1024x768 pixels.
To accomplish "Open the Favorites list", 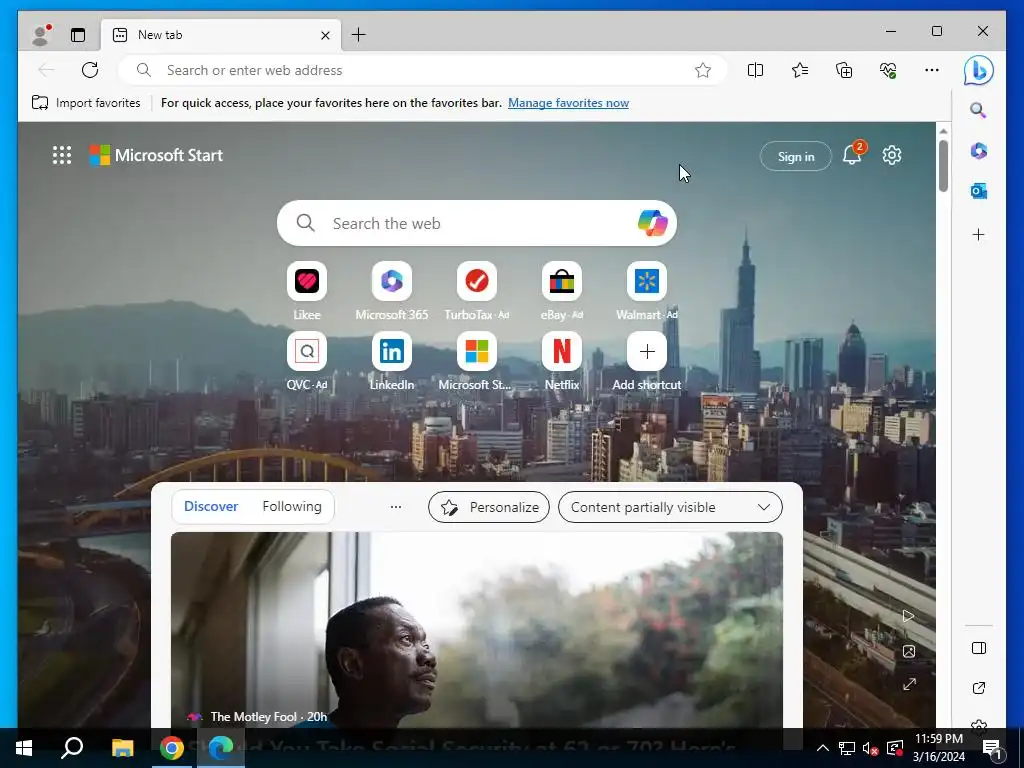I will tap(800, 70).
